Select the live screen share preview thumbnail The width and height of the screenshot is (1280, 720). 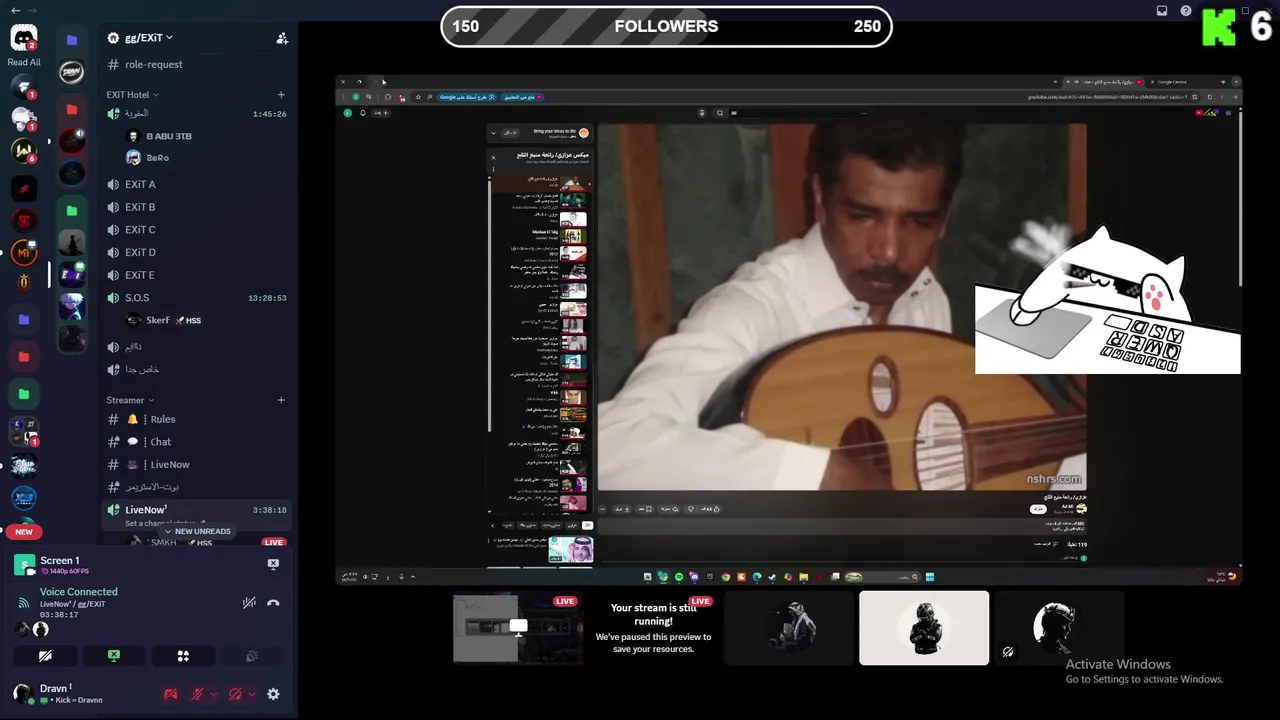[x=517, y=627]
